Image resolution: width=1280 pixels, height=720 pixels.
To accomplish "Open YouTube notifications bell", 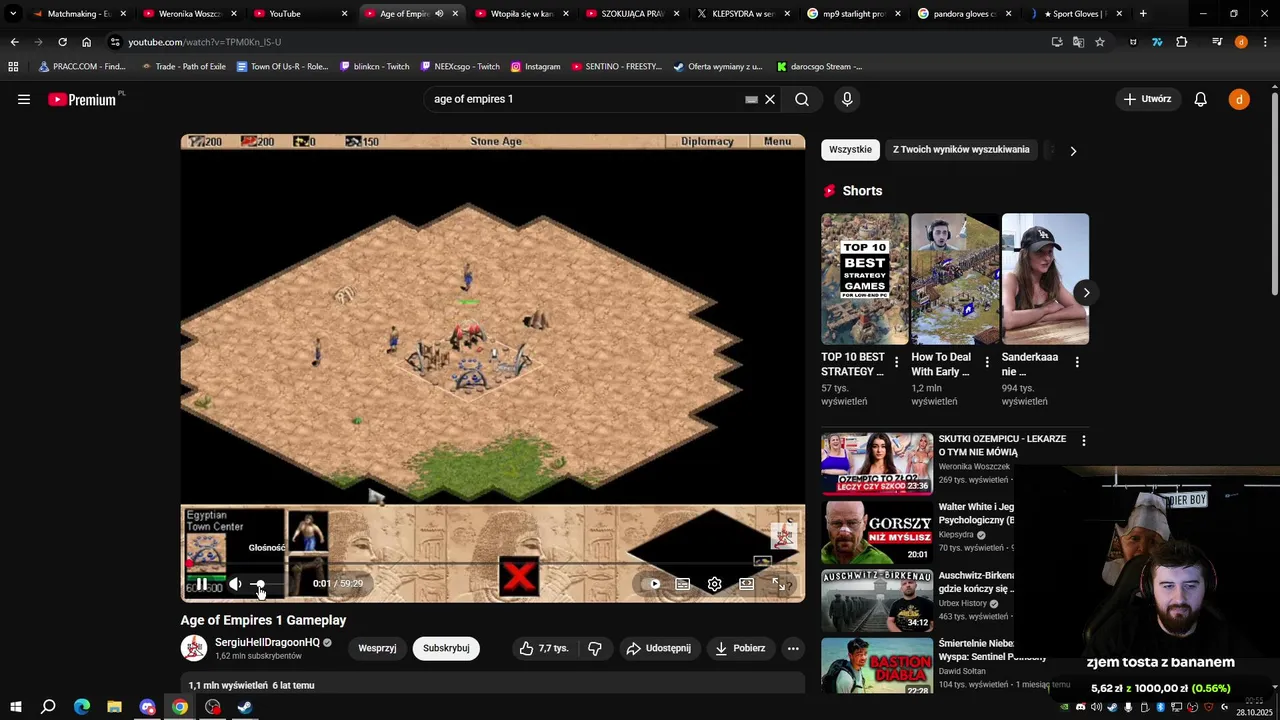I will coord(1200,99).
